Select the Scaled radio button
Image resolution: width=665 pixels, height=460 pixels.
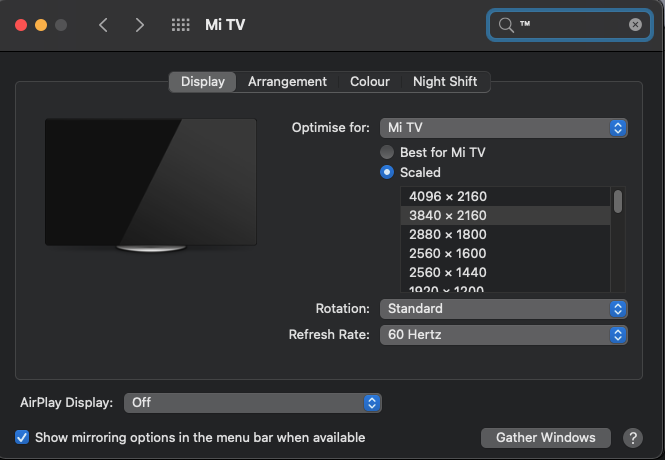[387, 172]
